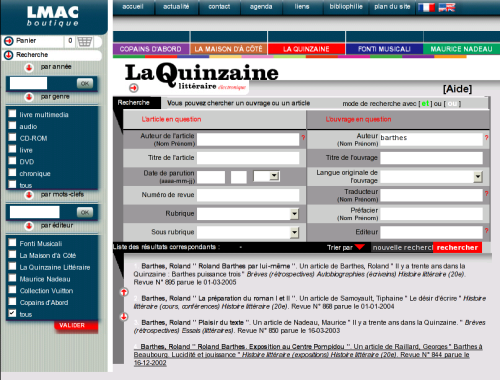The height and width of the screenshot is (380, 500).
Task: Click the nouvelle recherche button
Action: pos(402,247)
